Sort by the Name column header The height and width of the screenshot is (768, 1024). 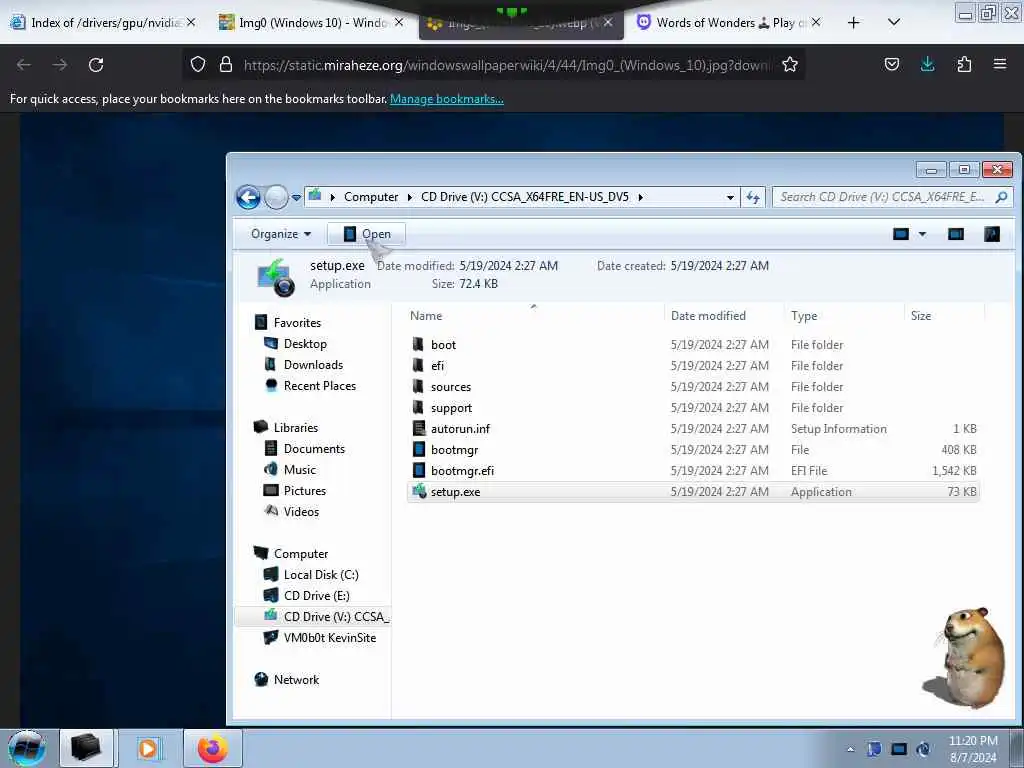point(426,316)
